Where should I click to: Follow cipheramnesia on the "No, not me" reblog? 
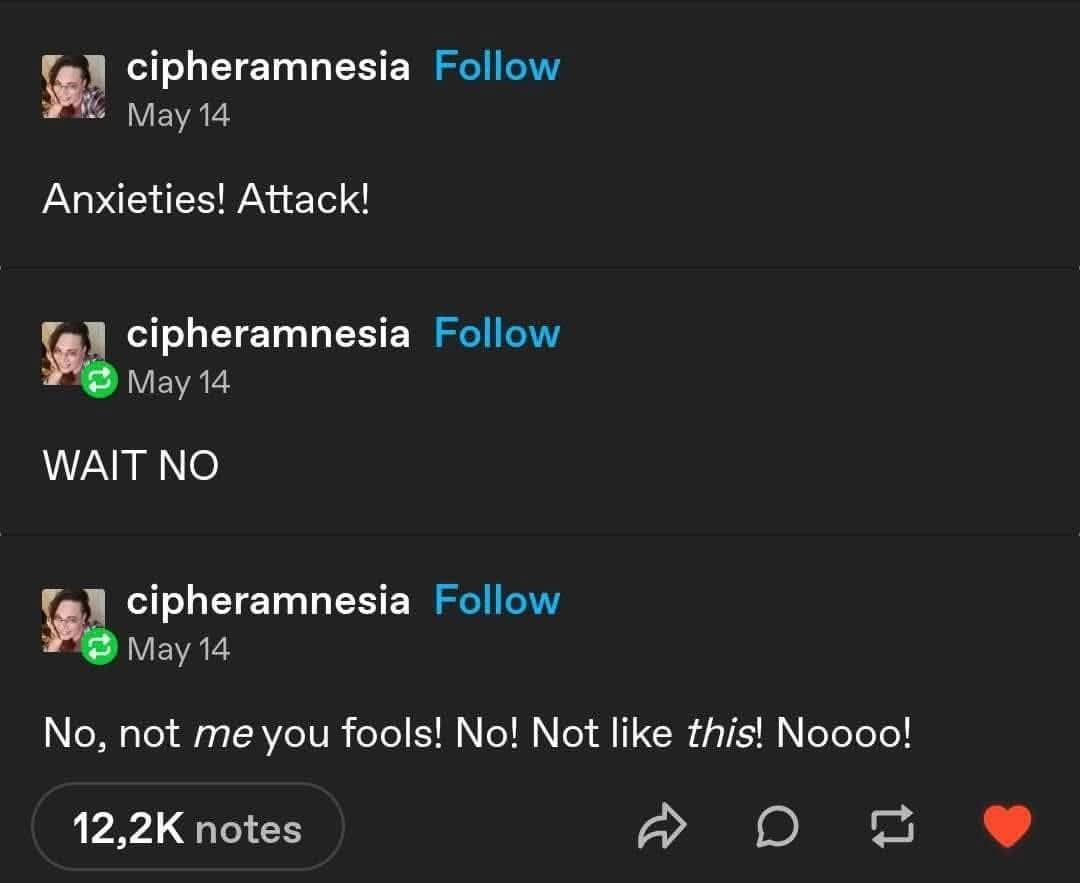[497, 600]
